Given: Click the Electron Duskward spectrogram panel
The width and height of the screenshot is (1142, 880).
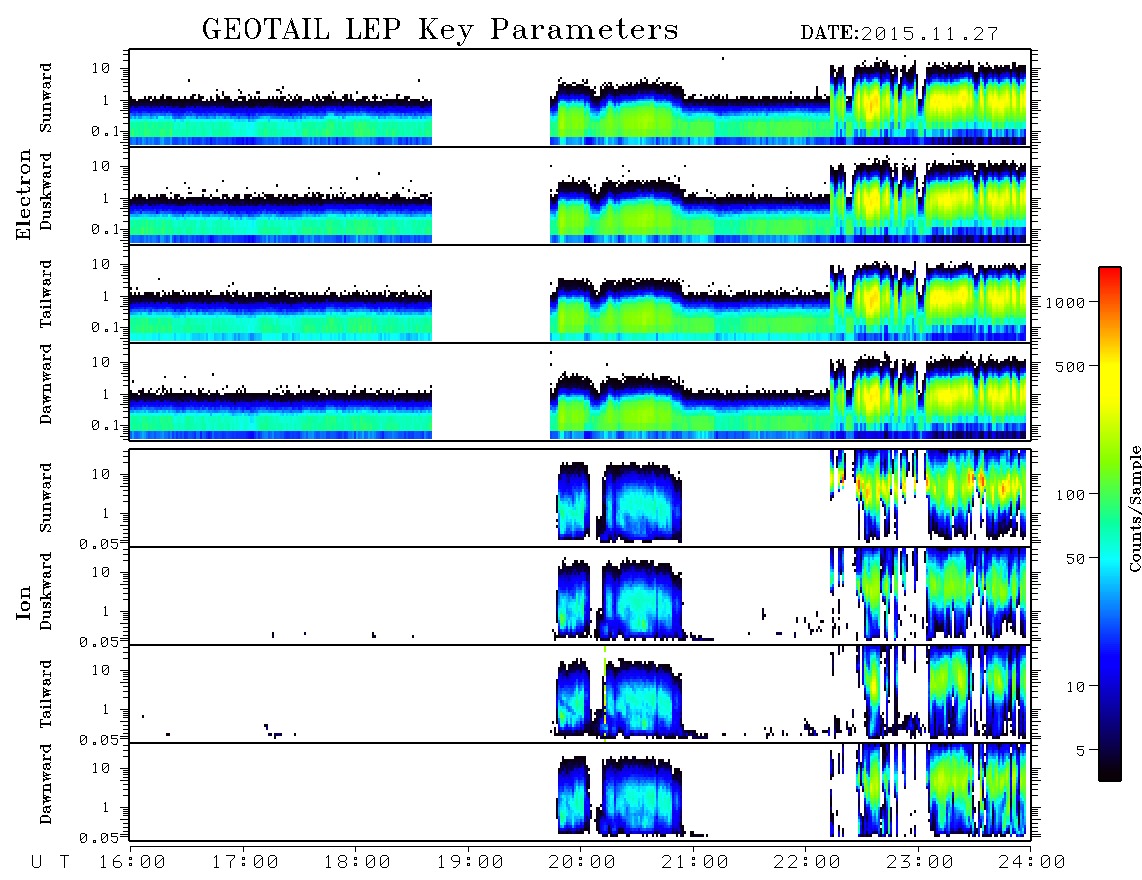Looking at the screenshot, I should [580, 195].
